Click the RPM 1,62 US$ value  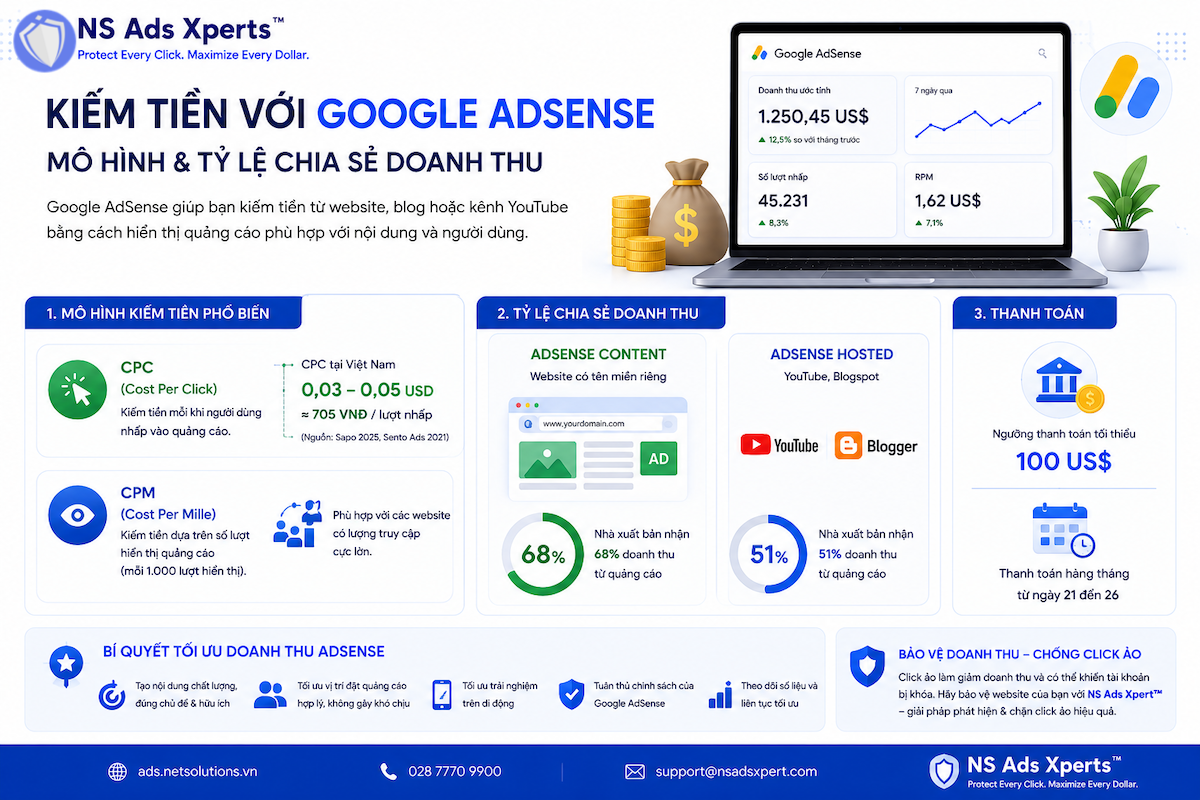(x=947, y=201)
